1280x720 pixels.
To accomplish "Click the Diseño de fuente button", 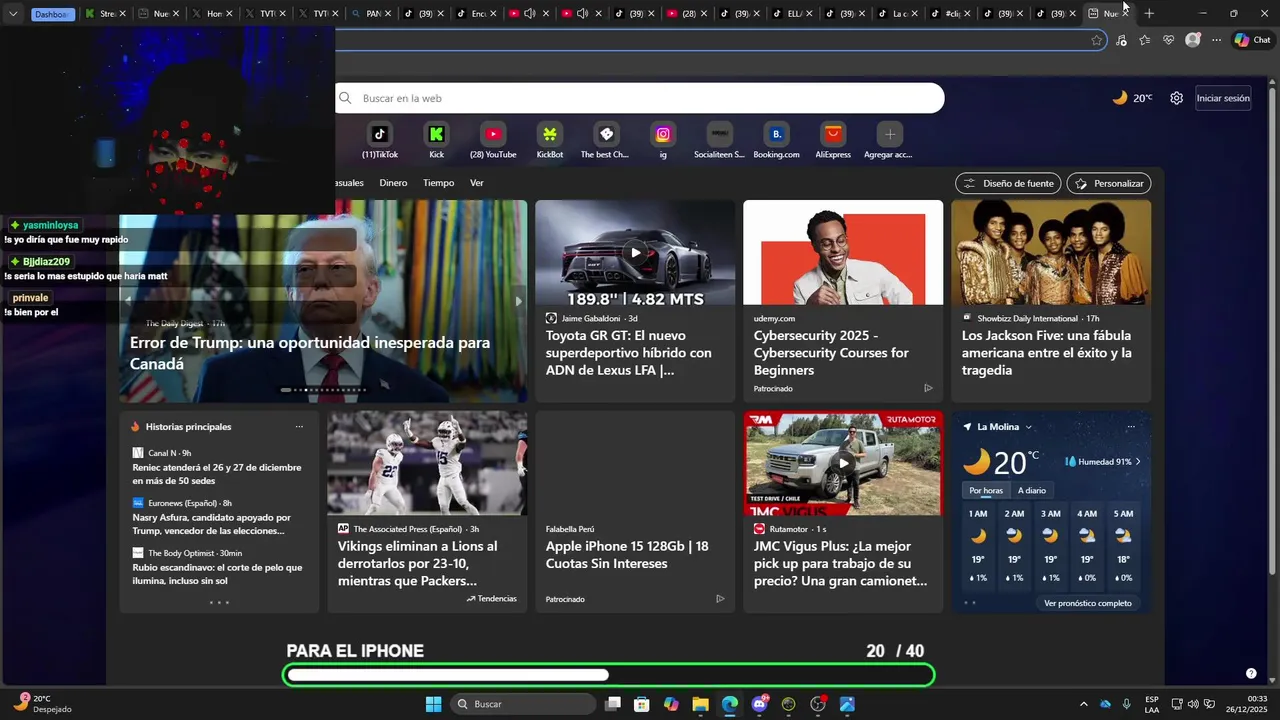I will click(1008, 184).
